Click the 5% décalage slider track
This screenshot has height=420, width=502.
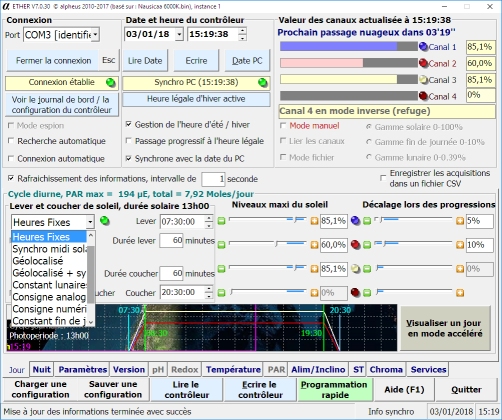coord(413,220)
